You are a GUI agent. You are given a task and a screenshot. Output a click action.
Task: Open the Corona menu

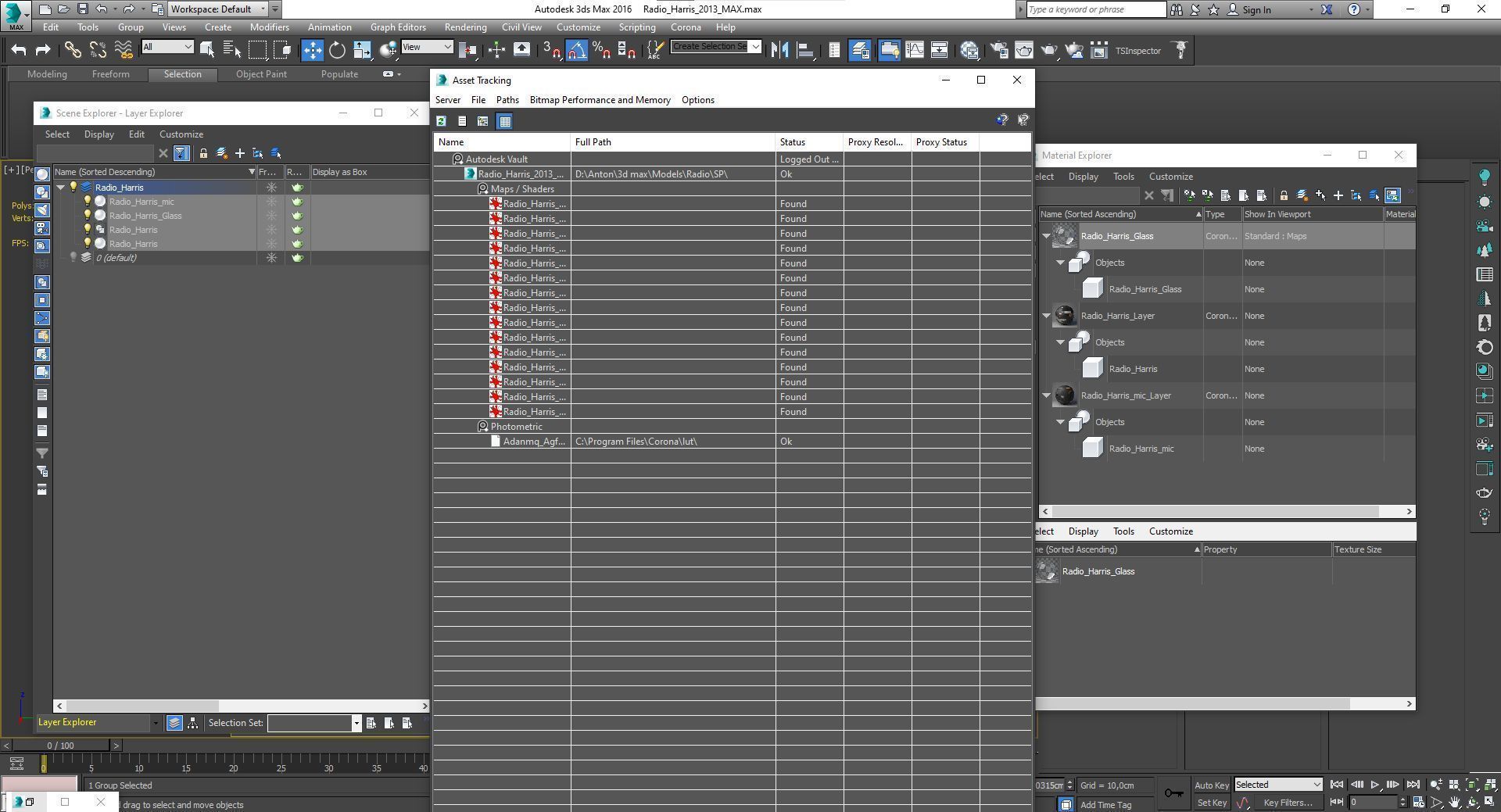[686, 27]
